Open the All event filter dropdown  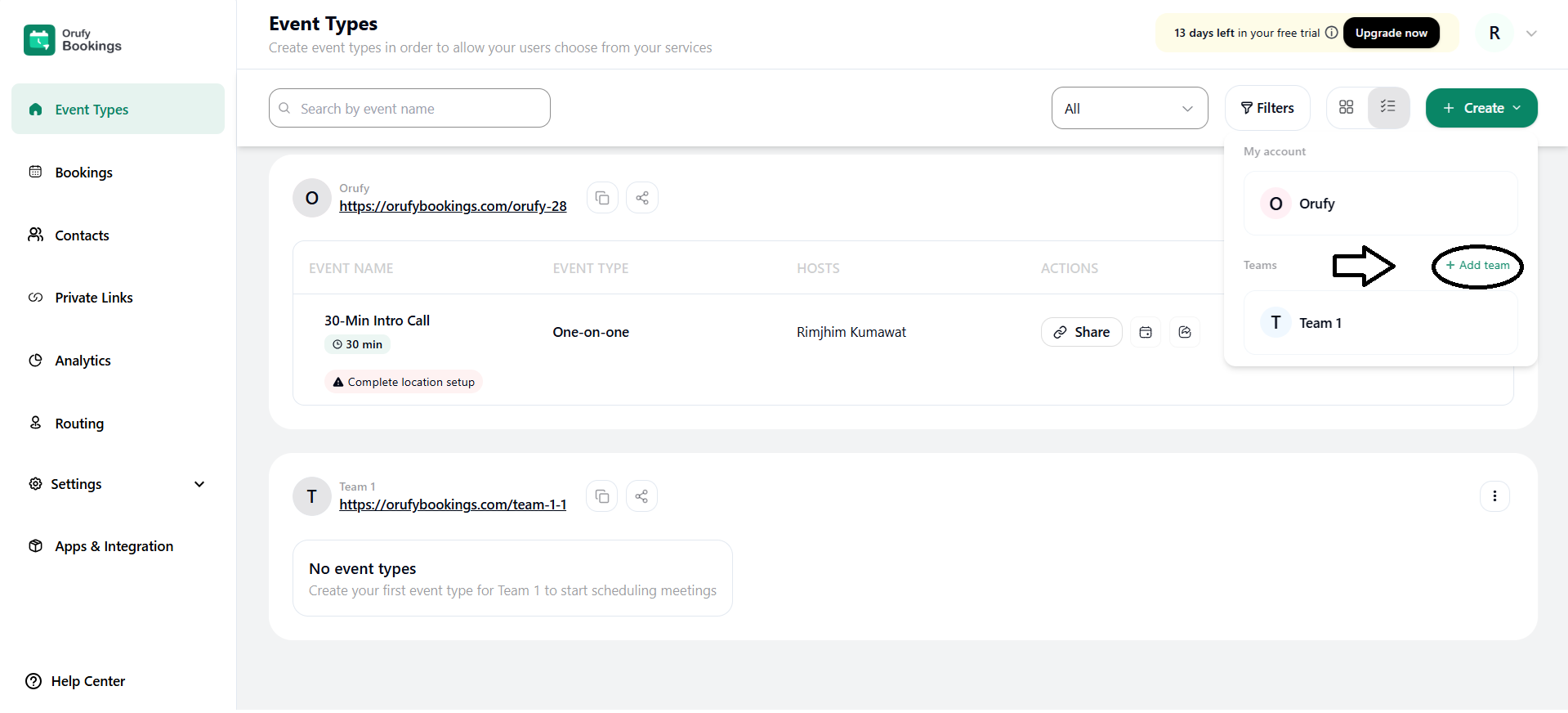(x=1129, y=108)
